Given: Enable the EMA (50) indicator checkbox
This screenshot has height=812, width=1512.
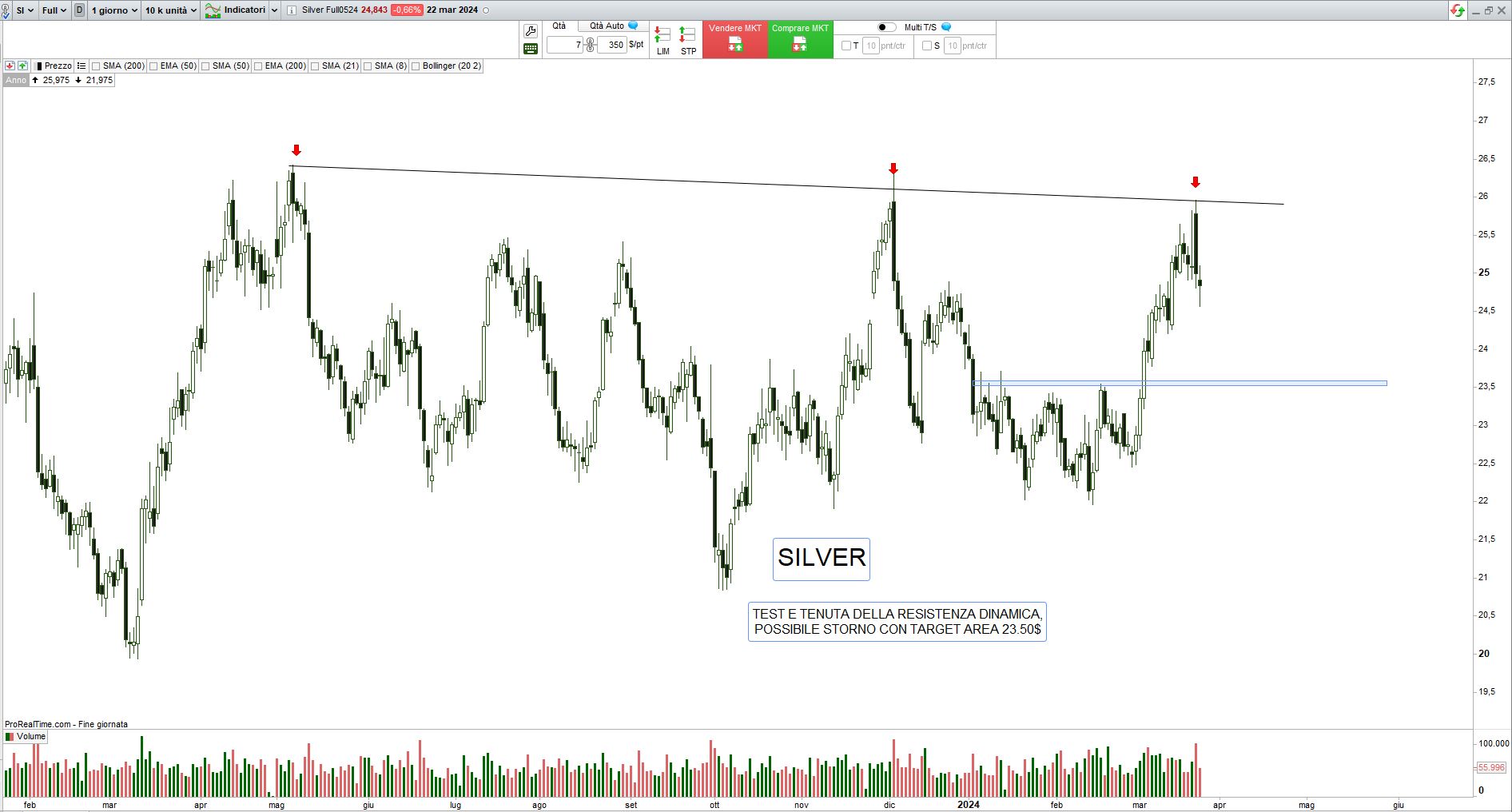Looking at the screenshot, I should [153, 66].
